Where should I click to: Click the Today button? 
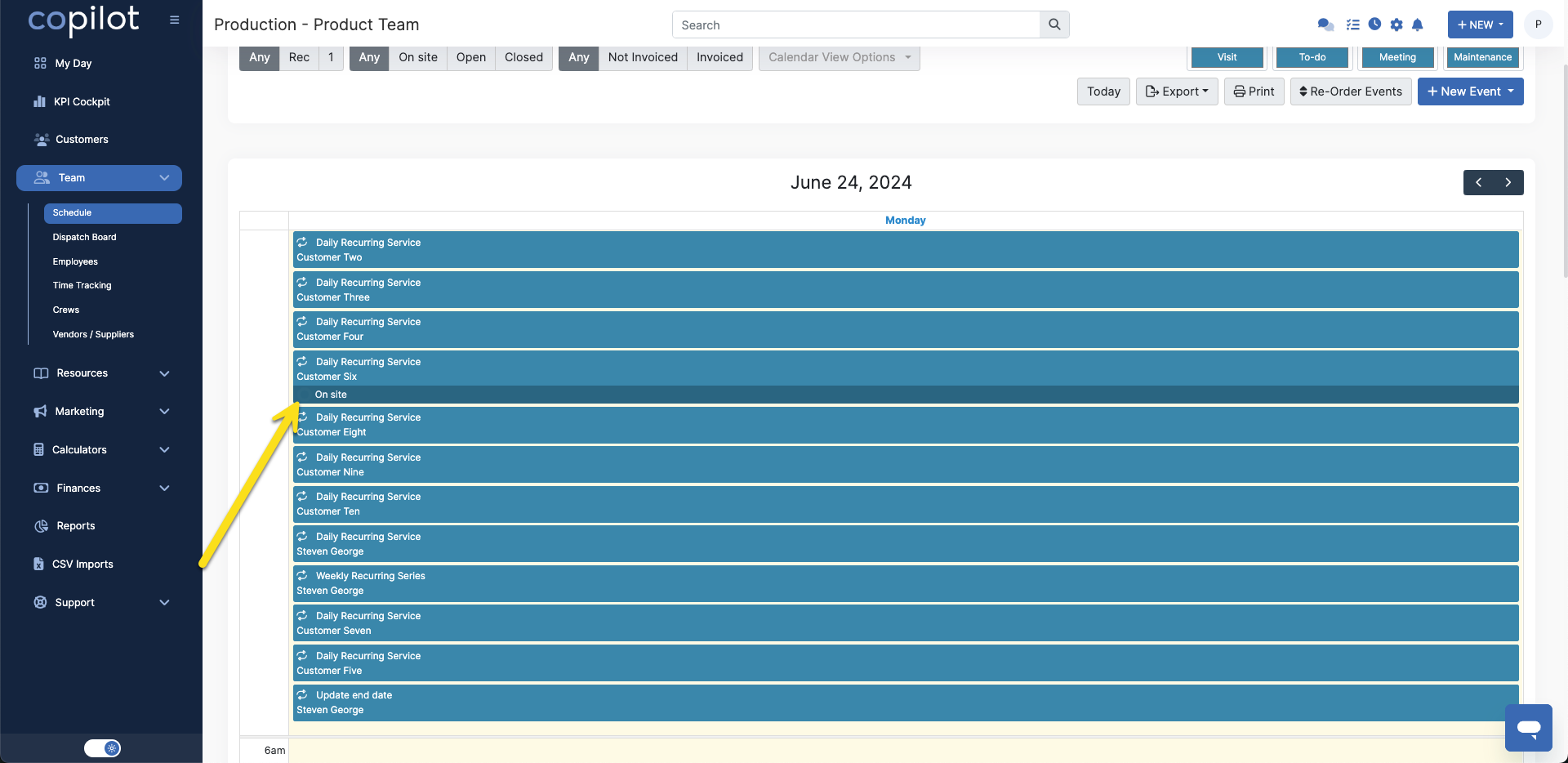point(1103,91)
